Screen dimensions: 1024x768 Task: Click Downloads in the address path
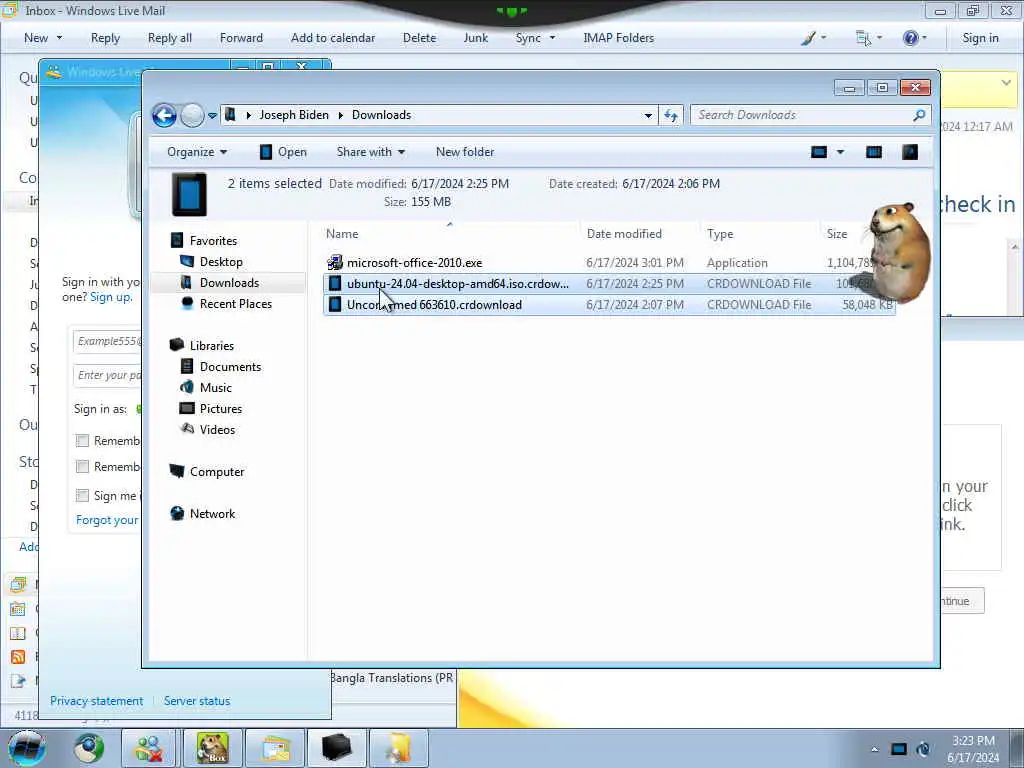tap(381, 115)
